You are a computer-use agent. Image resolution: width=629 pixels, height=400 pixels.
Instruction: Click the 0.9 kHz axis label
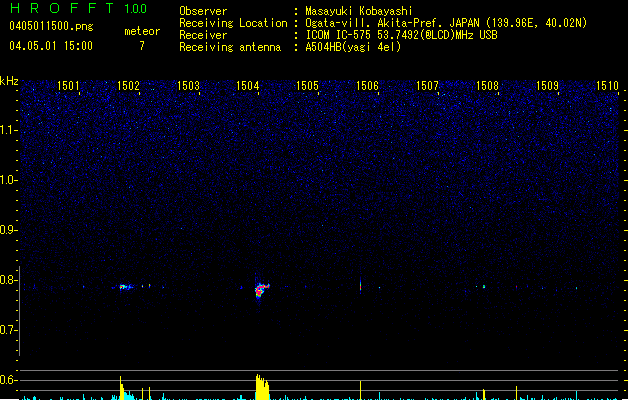(x=8, y=230)
